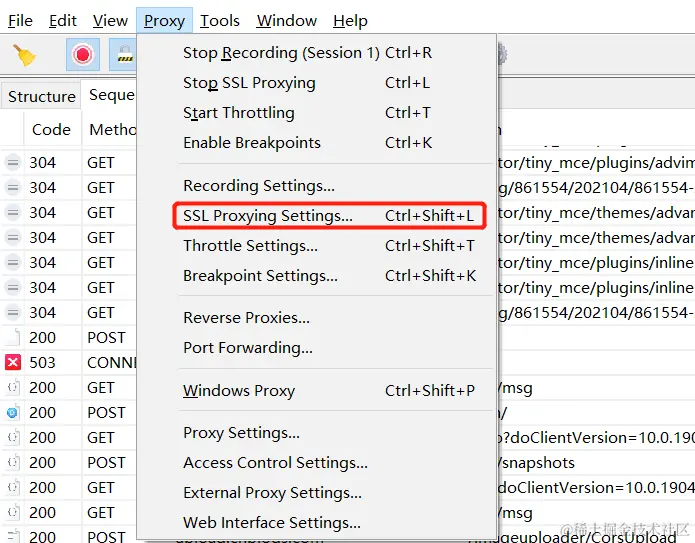This screenshot has width=695, height=543.
Task: Switch to the Sequence tab
Action: click(x=111, y=95)
